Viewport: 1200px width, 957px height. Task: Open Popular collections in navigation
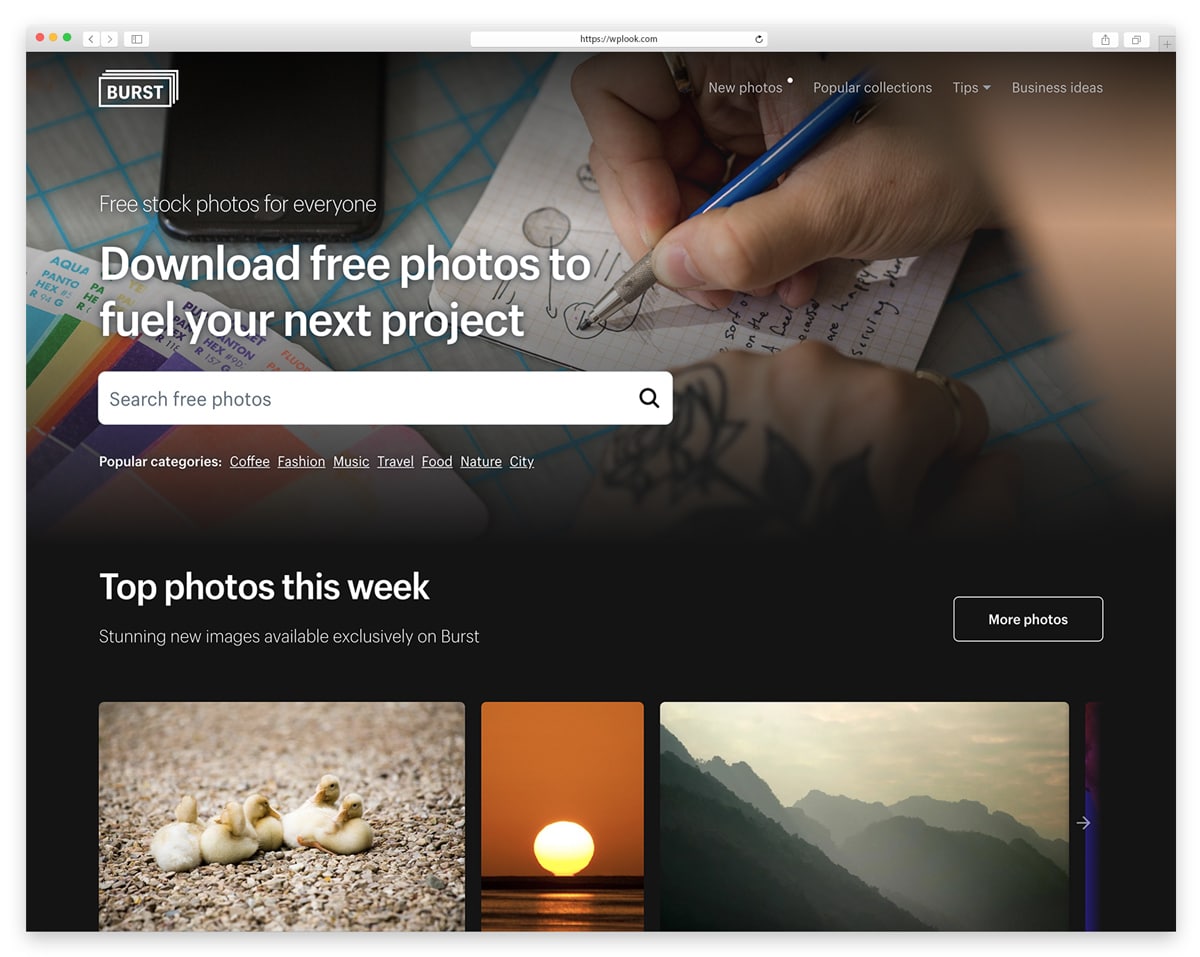click(x=872, y=88)
